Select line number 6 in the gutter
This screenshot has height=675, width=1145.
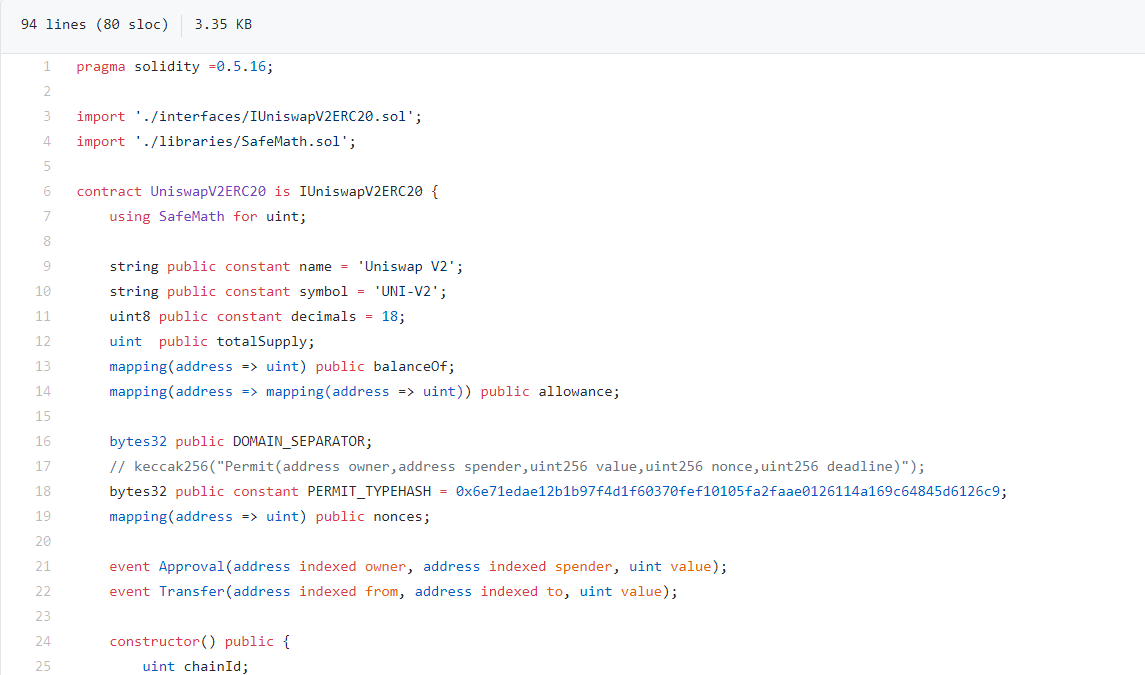pos(47,191)
